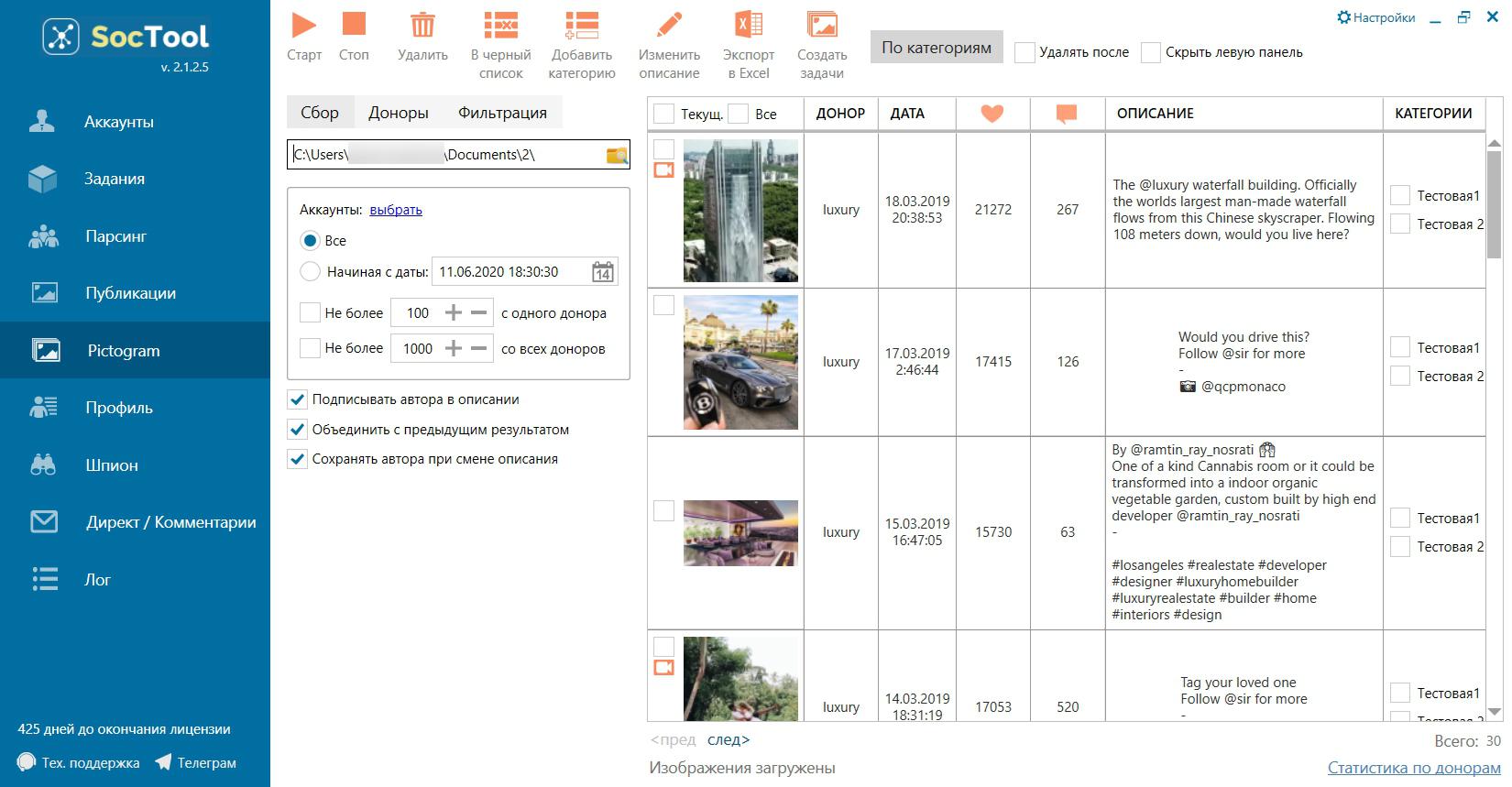This screenshot has height=787, width=1512.
Task: Click the Удалить trash icon
Action: (x=422, y=25)
